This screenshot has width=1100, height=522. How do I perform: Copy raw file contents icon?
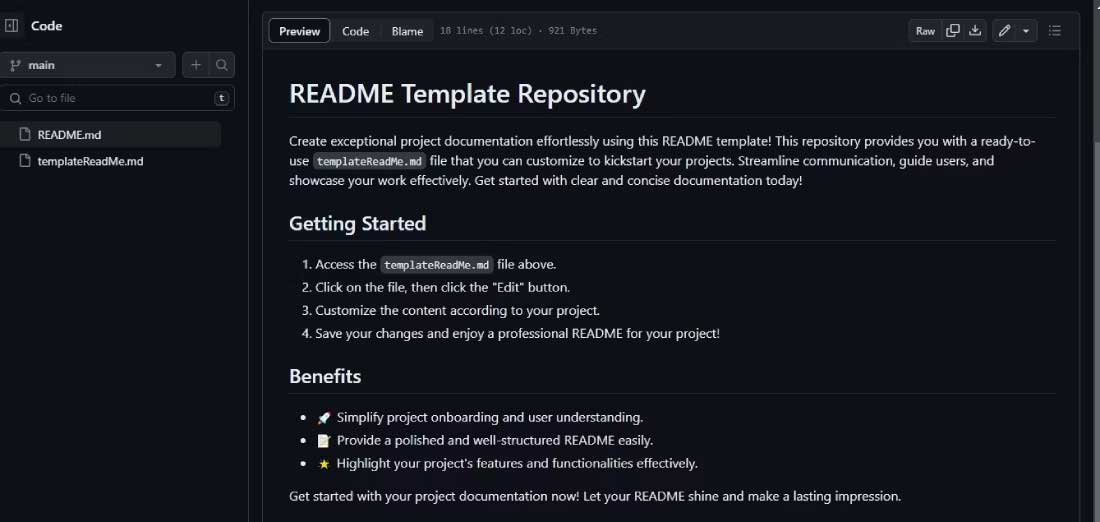click(953, 31)
